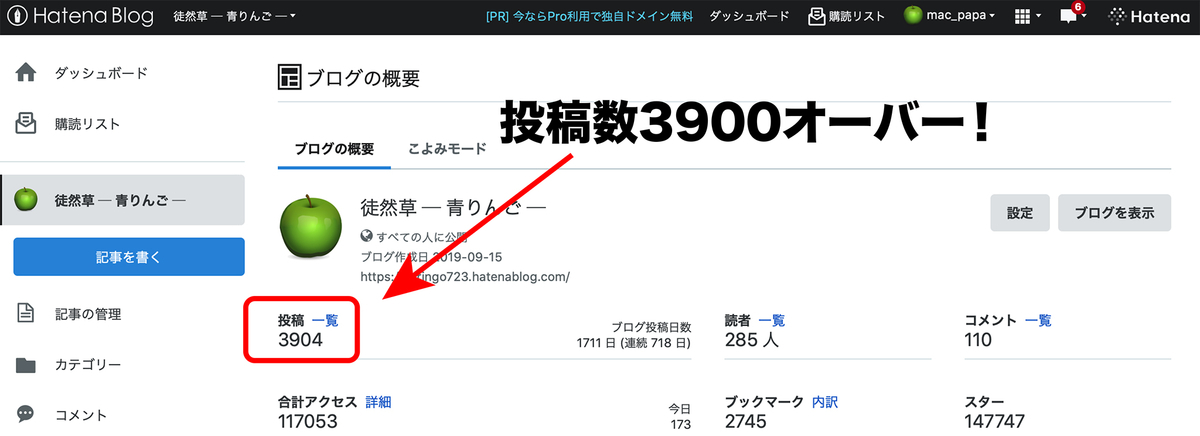Open 購読リスト in the top bar
1200x436 pixels.
[846, 16]
